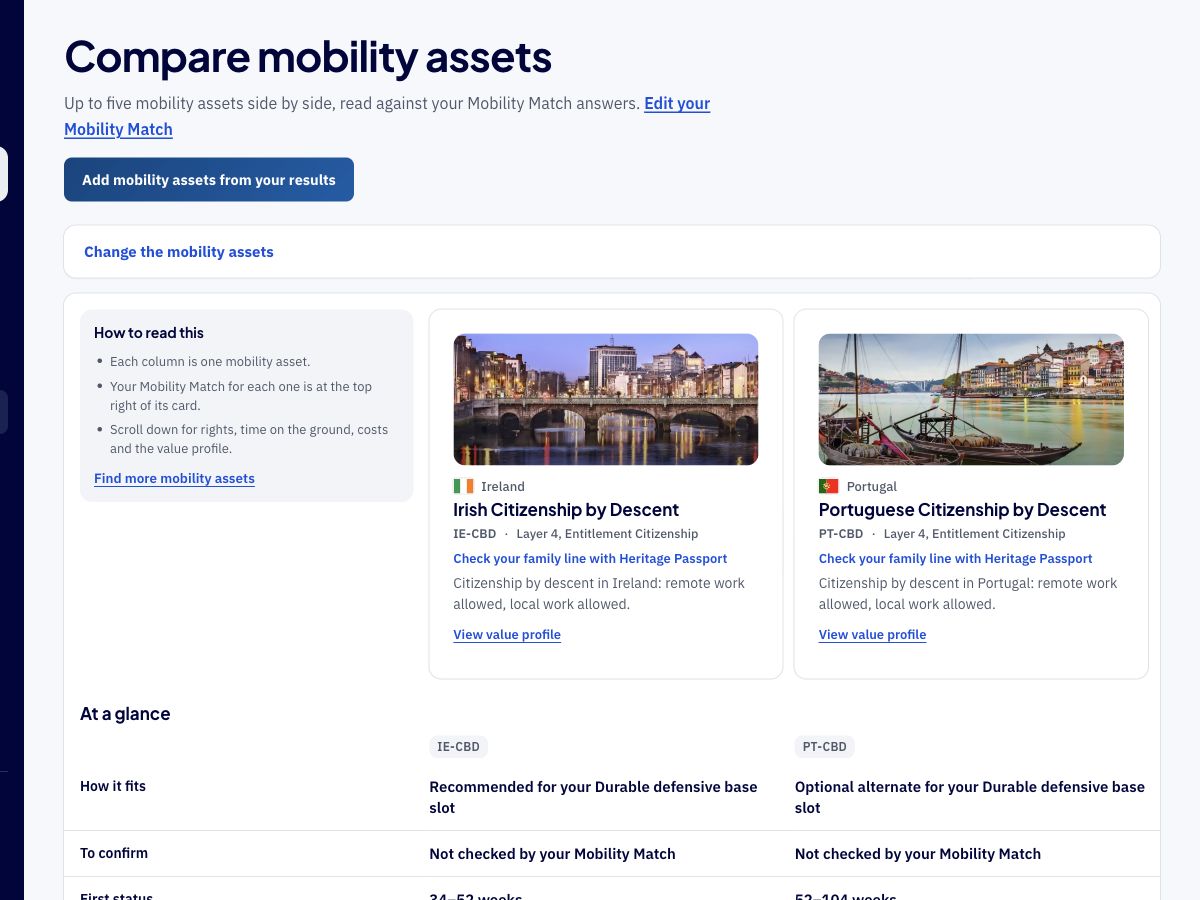Click the Compare mobility assets heading
Screen dimensions: 1200x900
pos(308,56)
